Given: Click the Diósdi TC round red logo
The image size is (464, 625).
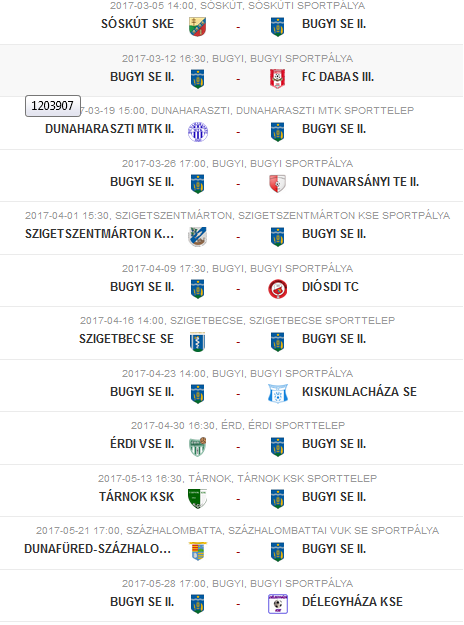Looking at the screenshot, I should 278,289.
